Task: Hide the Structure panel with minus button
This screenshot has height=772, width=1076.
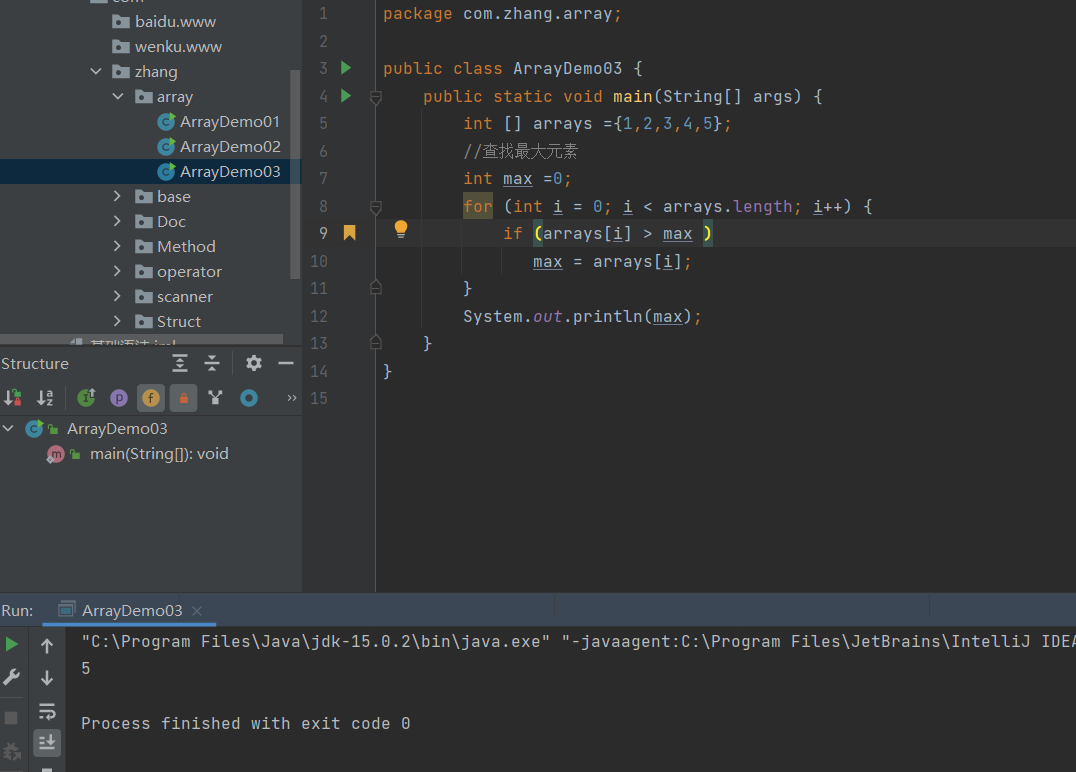Action: point(286,363)
